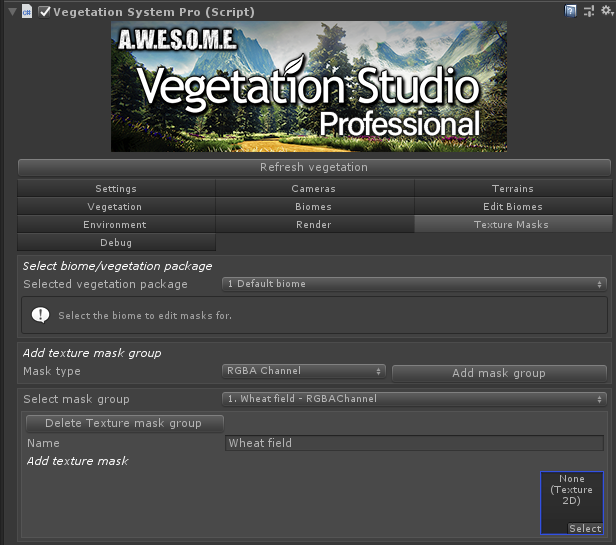The image size is (616, 545).
Task: Switch to the Cameras tab
Action: [314, 189]
